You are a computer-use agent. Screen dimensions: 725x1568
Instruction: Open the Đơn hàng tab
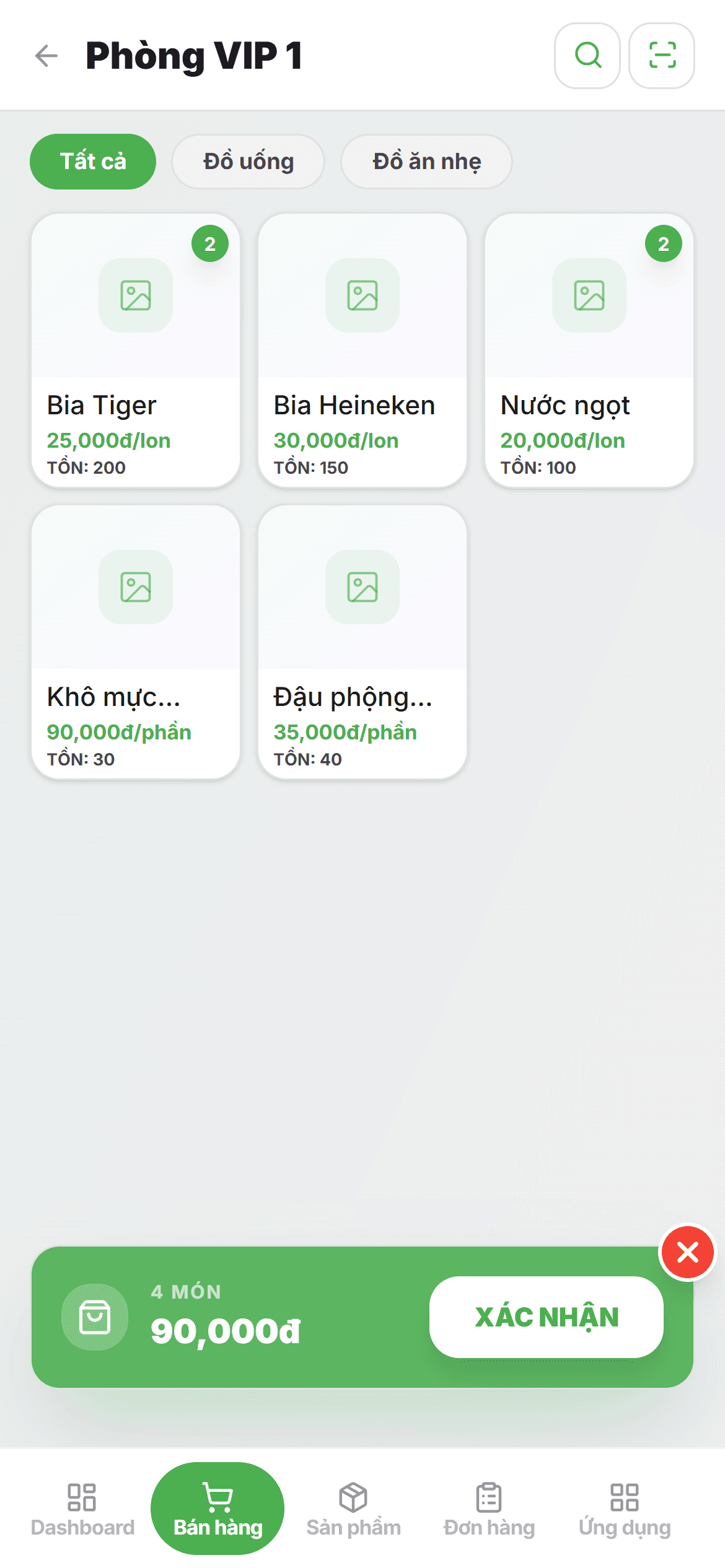tap(489, 1509)
